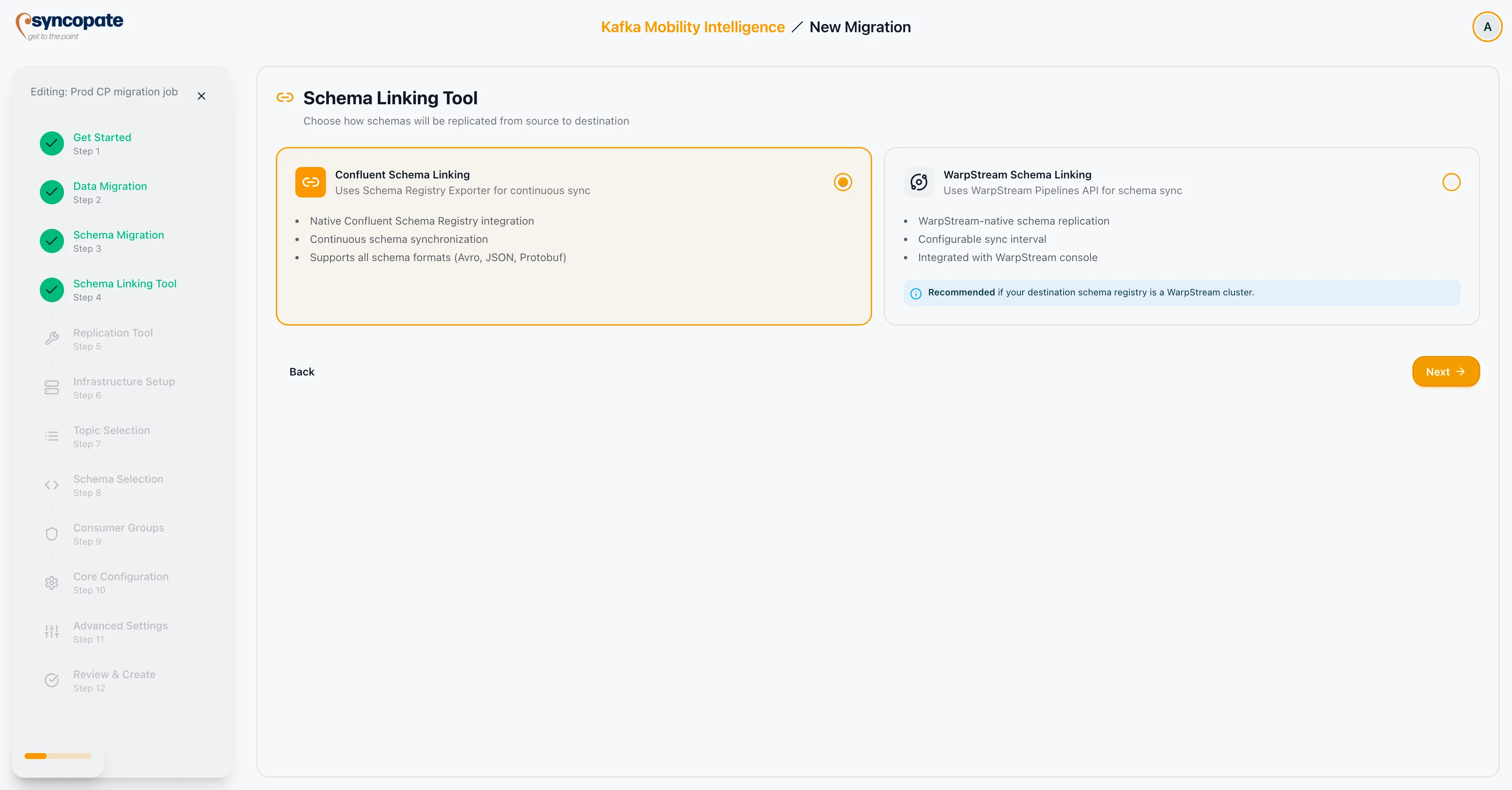1512x790 pixels.
Task: Open Kafka Mobility Intelligence breadcrumb
Action: tap(692, 26)
